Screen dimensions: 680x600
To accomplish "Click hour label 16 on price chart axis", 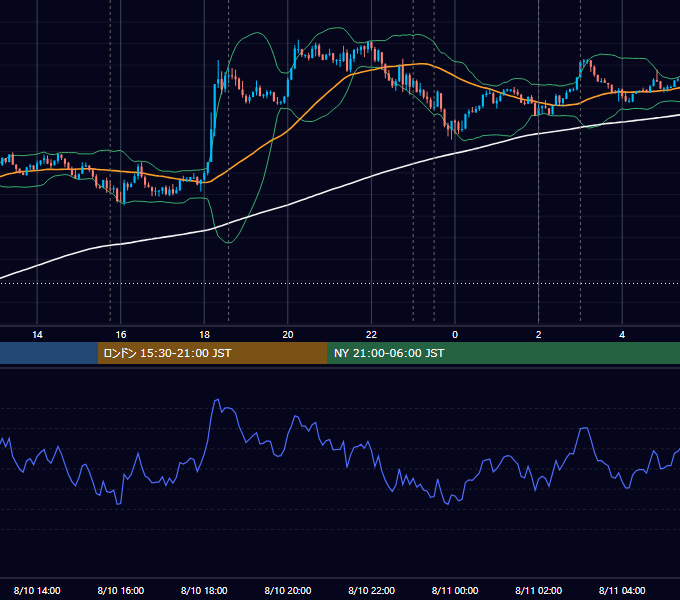I will (121, 335).
